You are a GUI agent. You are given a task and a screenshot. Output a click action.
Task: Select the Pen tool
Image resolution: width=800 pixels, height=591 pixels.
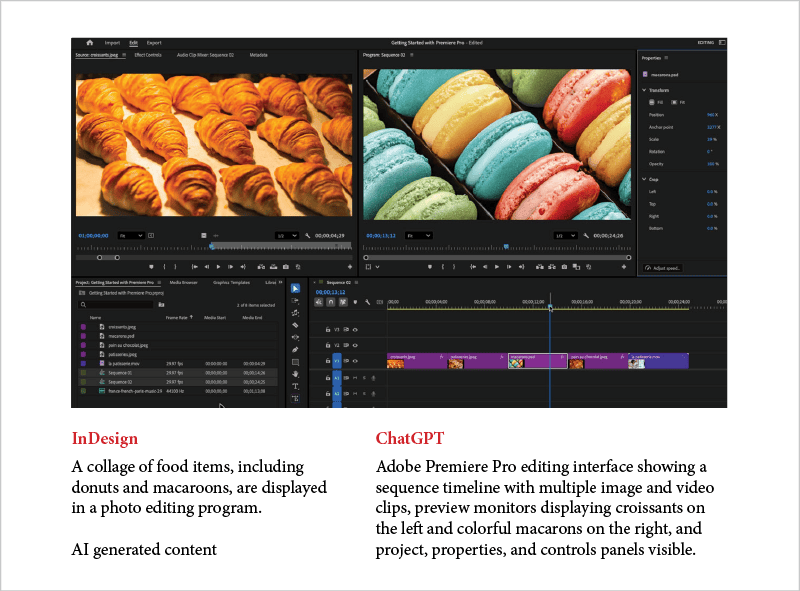click(x=295, y=349)
